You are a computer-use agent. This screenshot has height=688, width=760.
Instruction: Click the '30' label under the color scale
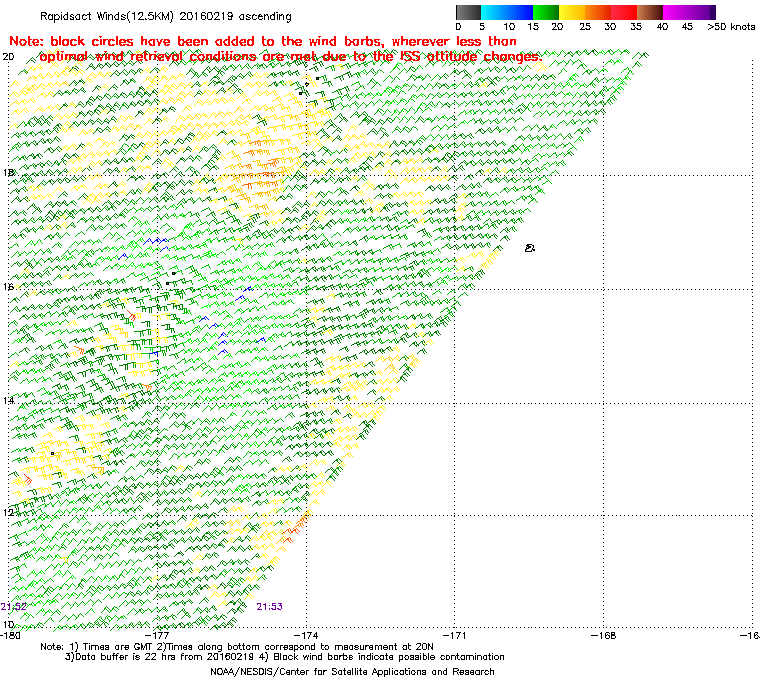click(x=610, y=27)
